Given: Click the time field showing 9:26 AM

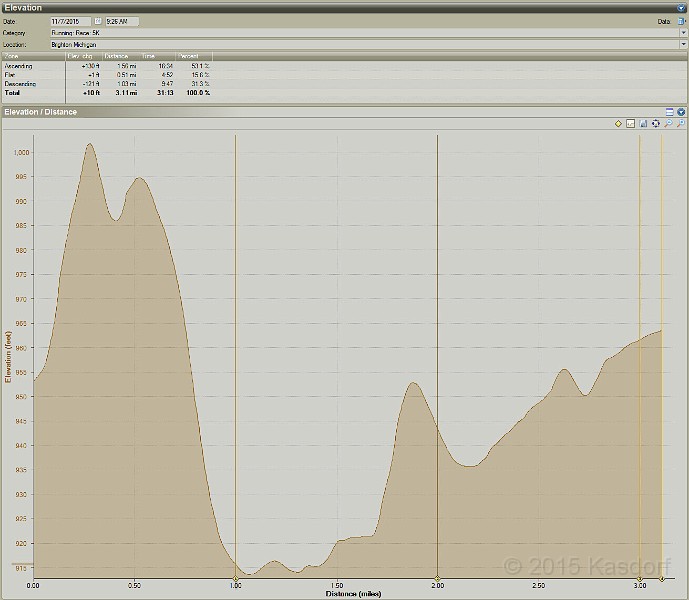Looking at the screenshot, I should (x=122, y=21).
